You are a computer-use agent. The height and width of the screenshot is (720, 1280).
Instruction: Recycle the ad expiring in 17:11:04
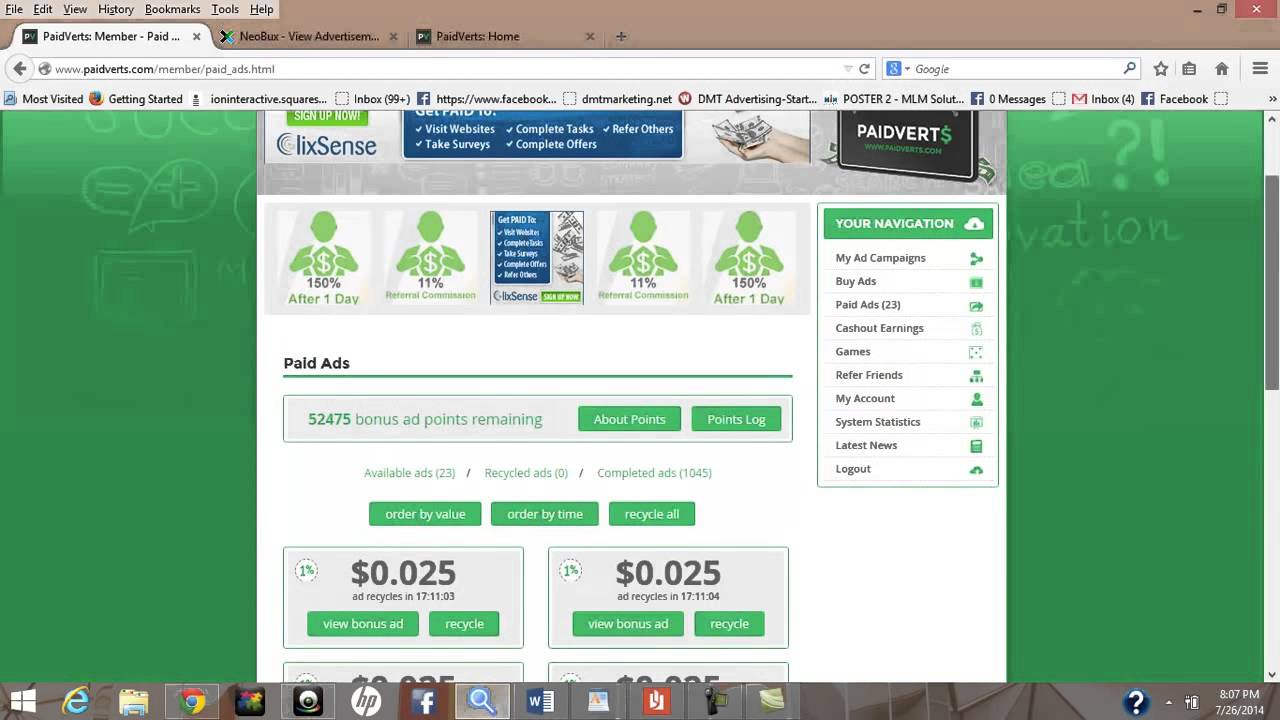click(x=729, y=624)
